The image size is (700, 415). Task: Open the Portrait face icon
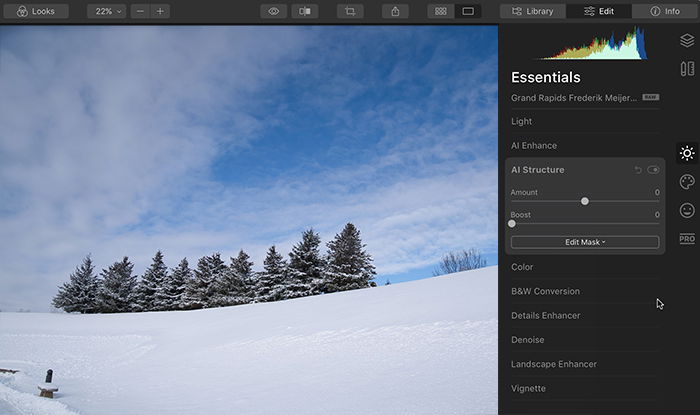tap(687, 210)
